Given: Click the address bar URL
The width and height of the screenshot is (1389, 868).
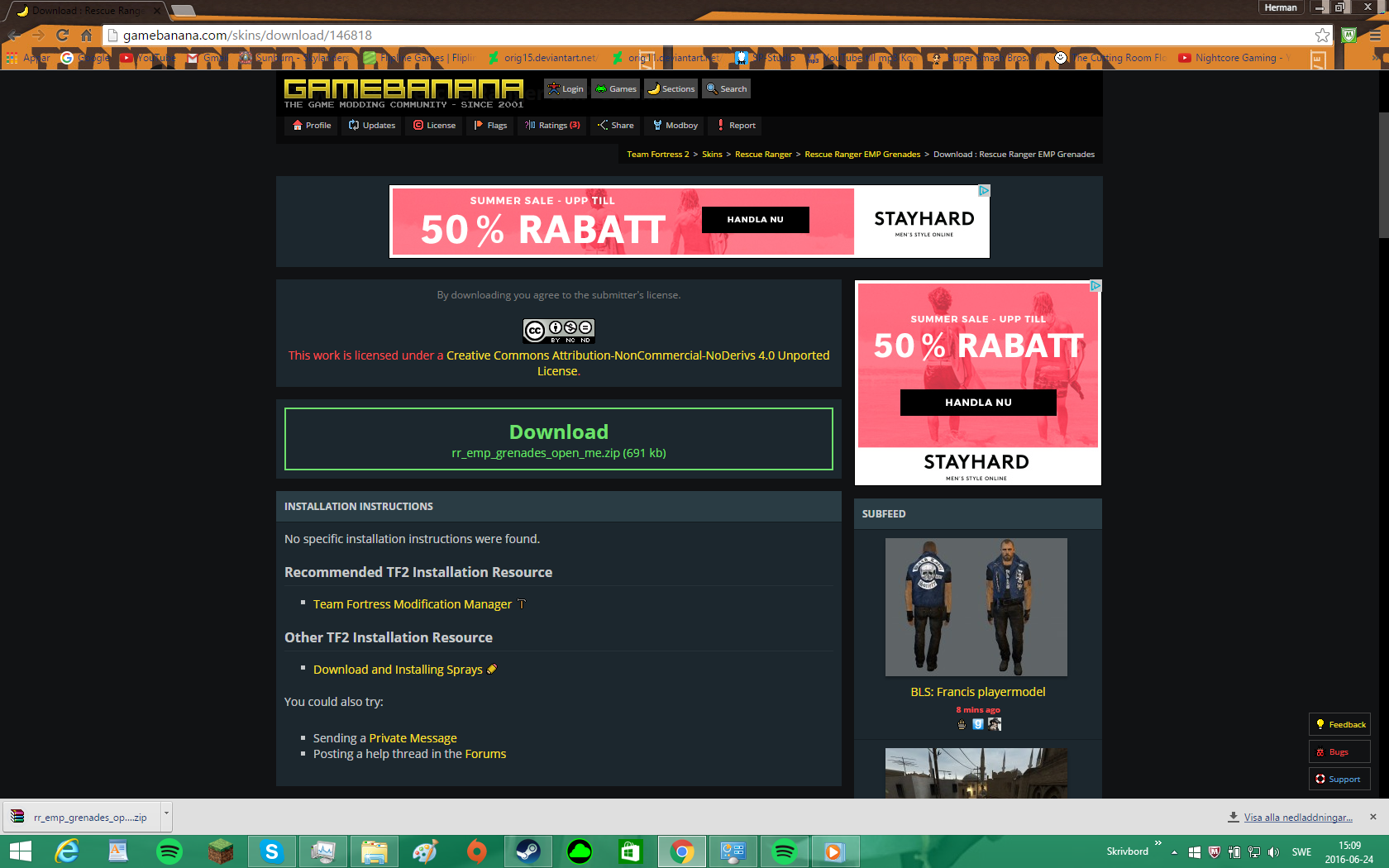Looking at the screenshot, I should 247,36.
